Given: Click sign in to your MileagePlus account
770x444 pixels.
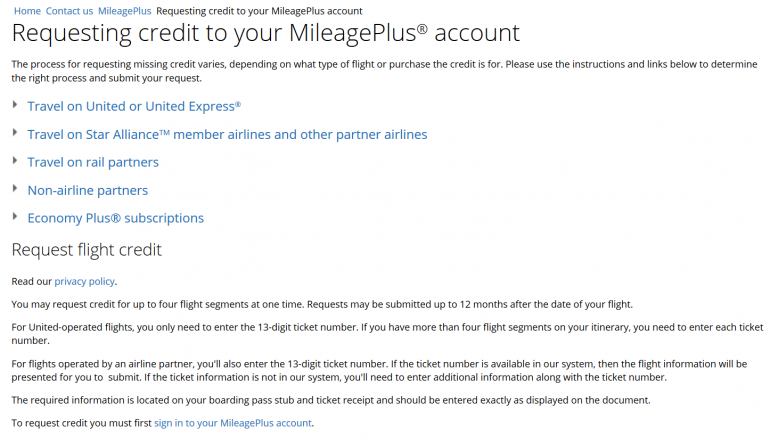Looking at the screenshot, I should pyautogui.click(x=233, y=423).
